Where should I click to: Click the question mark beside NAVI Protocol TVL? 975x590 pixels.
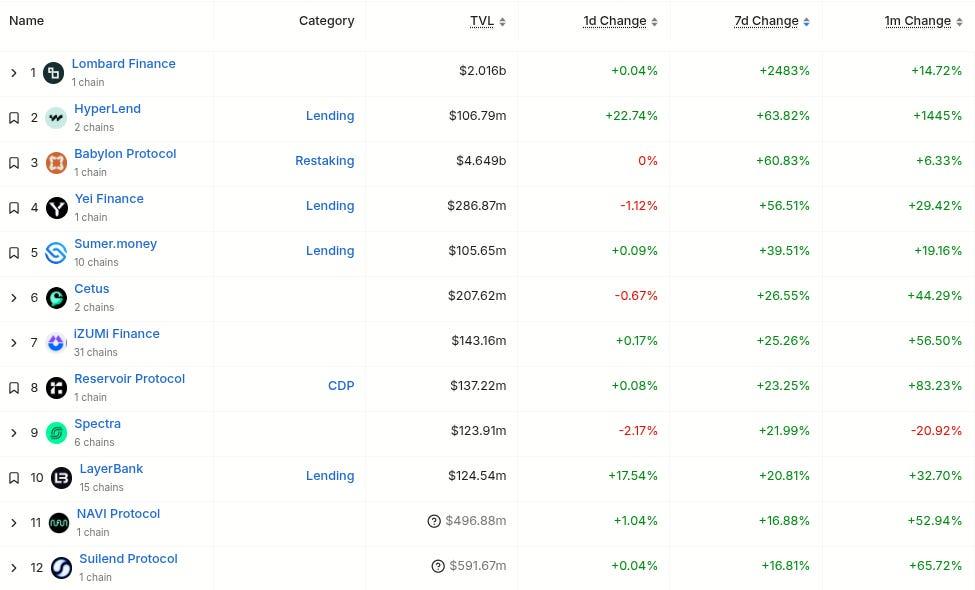[x=434, y=521]
